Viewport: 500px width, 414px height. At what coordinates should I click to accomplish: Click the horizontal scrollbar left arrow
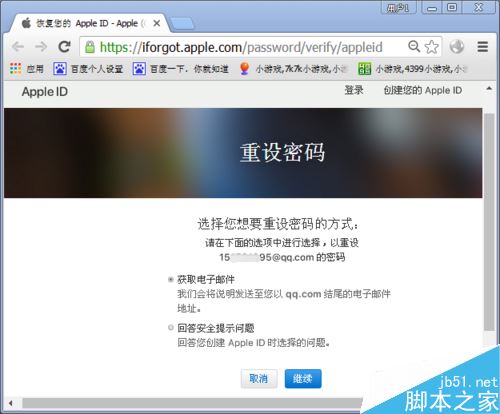[11, 403]
